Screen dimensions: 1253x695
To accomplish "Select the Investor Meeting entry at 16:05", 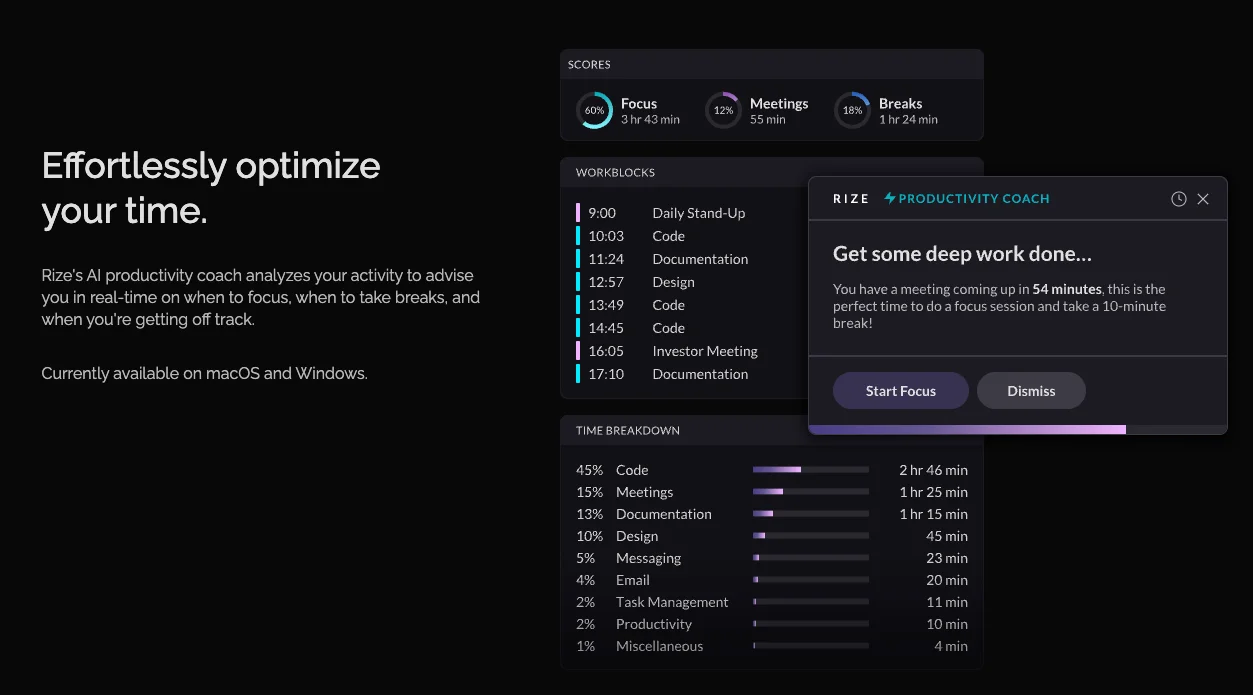I will (704, 351).
